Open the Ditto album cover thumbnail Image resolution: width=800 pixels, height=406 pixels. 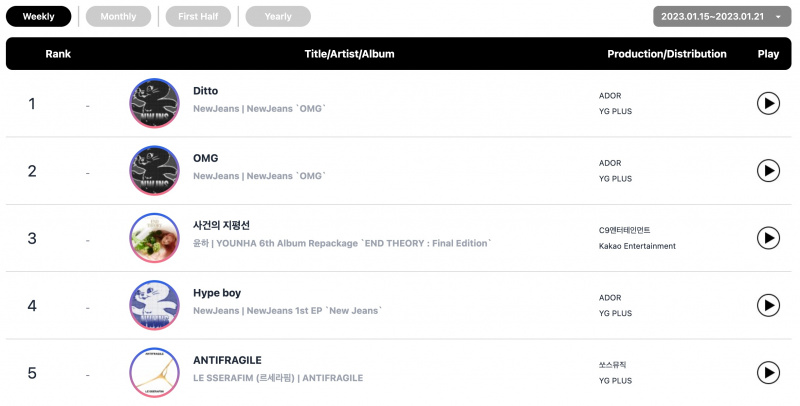coord(155,103)
